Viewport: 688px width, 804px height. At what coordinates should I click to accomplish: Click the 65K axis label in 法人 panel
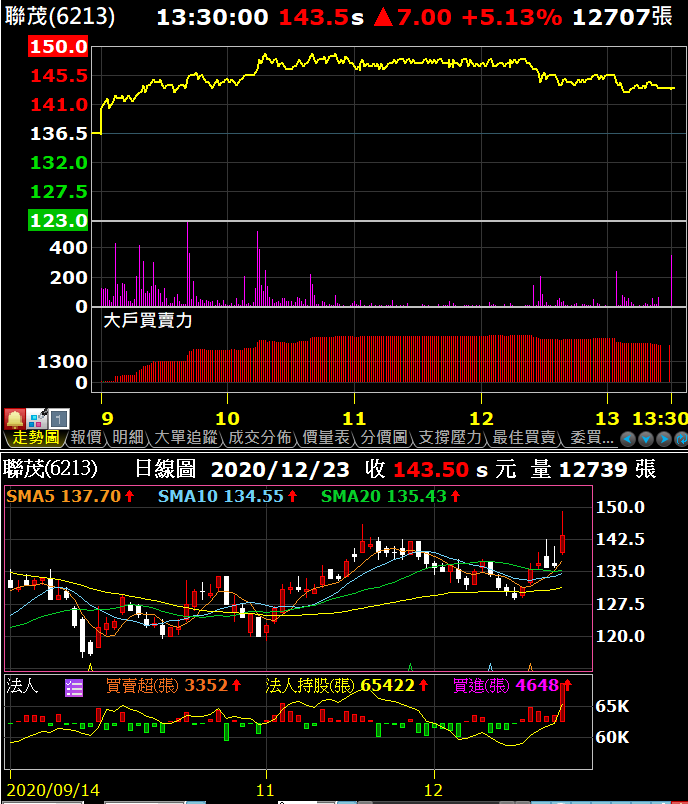click(x=612, y=706)
